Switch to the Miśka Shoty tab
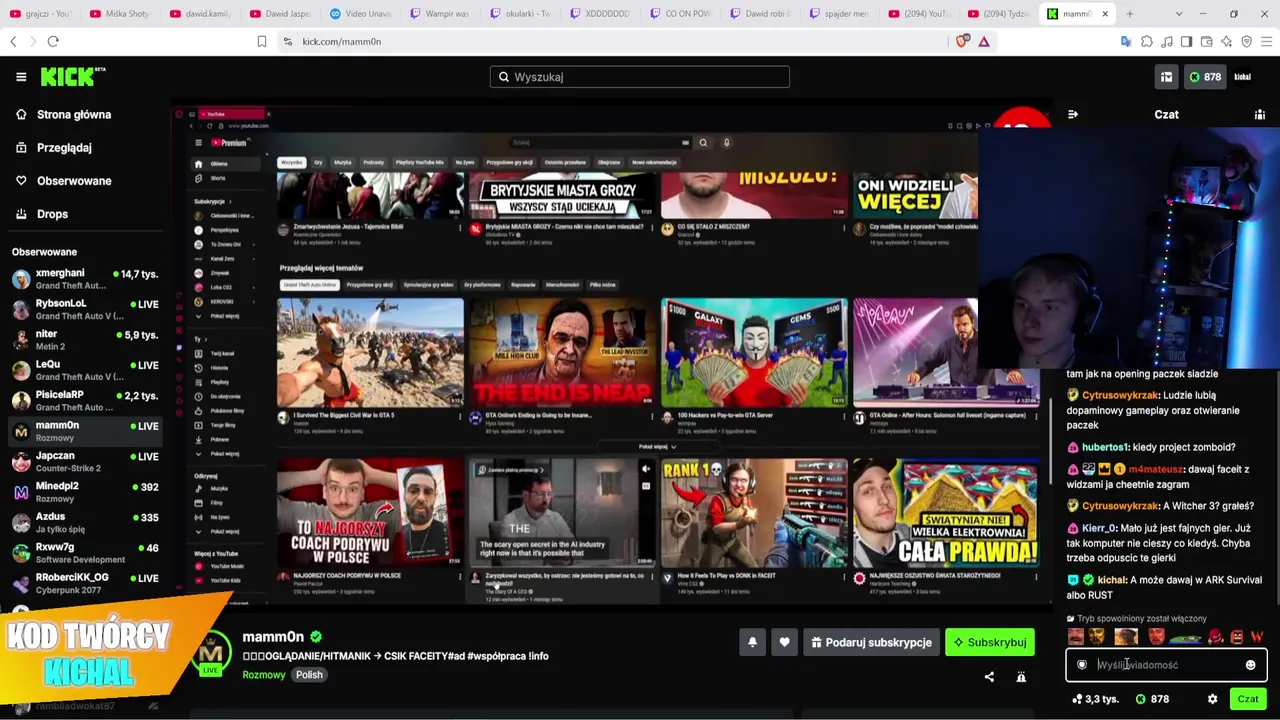Screen dimensions: 1280x720 [120, 14]
